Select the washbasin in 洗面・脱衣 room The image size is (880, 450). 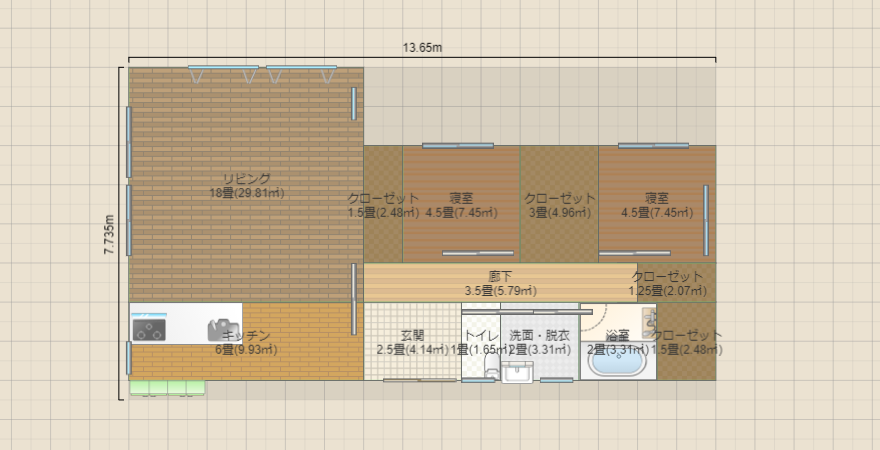(517, 373)
